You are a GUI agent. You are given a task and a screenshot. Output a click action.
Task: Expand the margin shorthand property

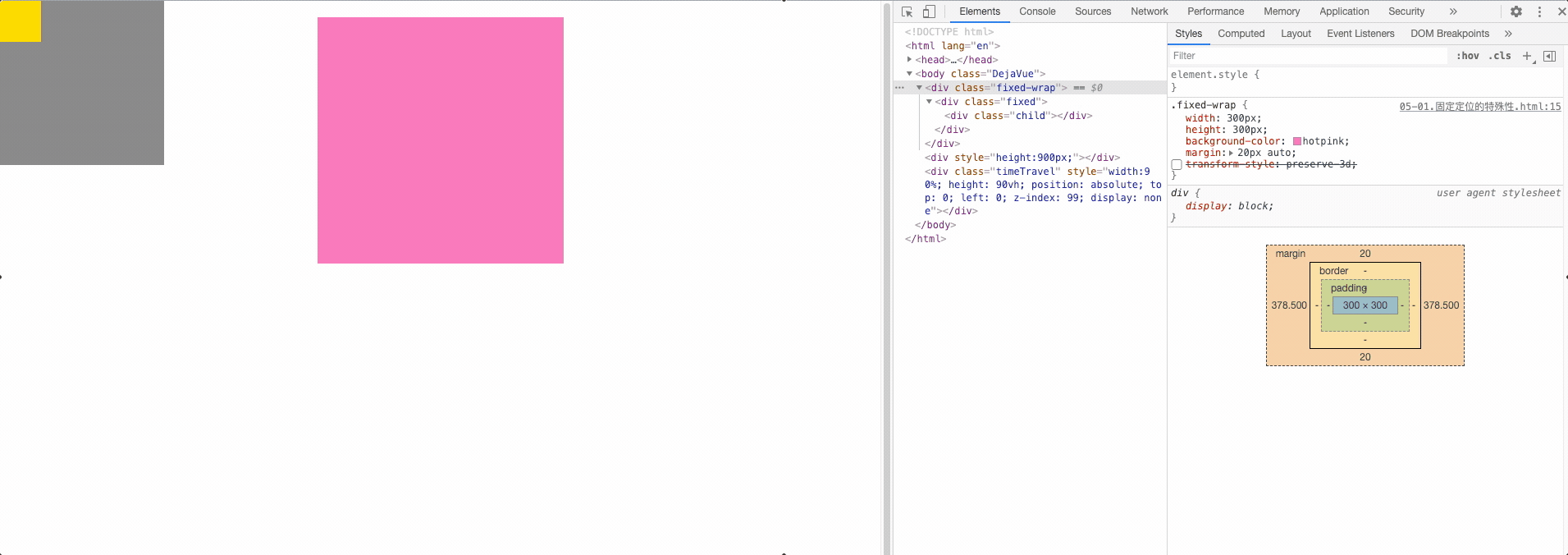[1231, 154]
